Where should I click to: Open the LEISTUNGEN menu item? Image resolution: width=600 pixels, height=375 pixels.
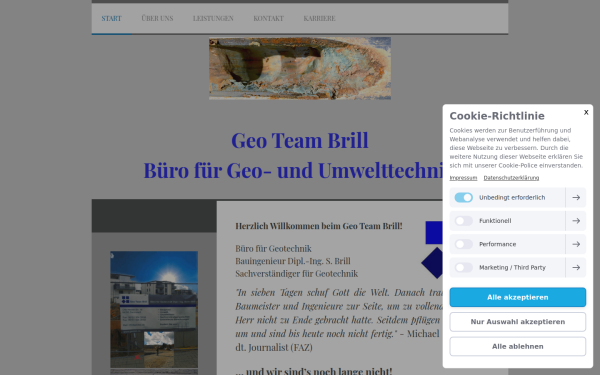coord(213,18)
